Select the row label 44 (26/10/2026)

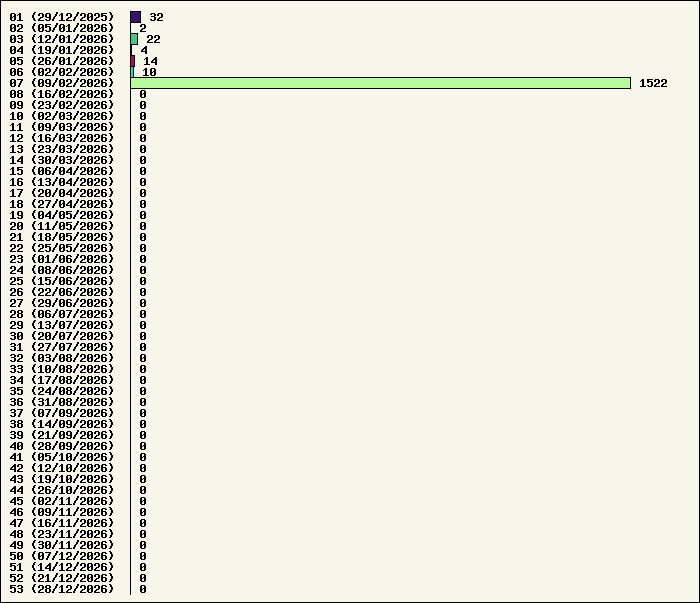pos(62,490)
